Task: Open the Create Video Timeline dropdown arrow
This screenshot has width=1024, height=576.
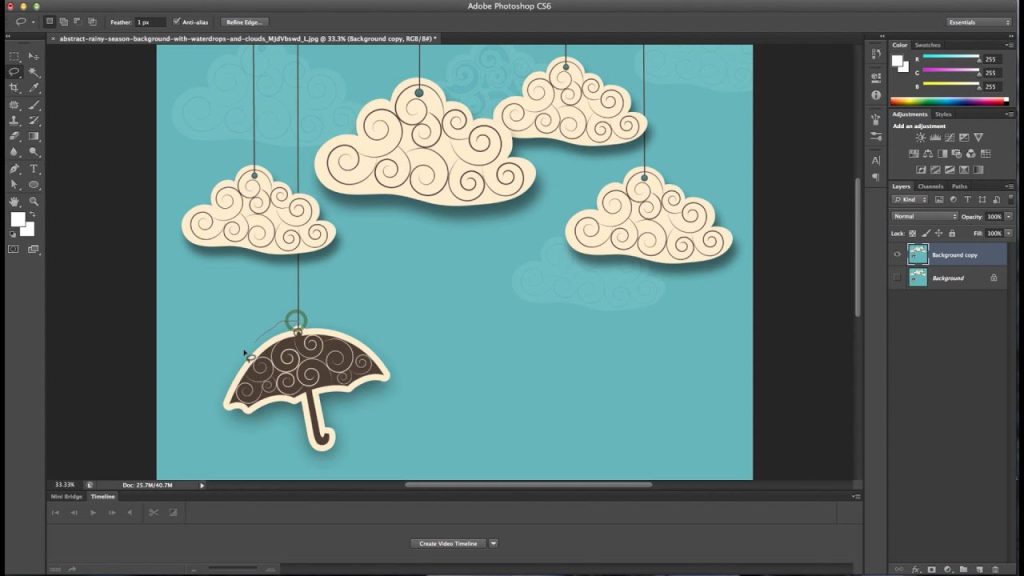Action: (x=493, y=543)
